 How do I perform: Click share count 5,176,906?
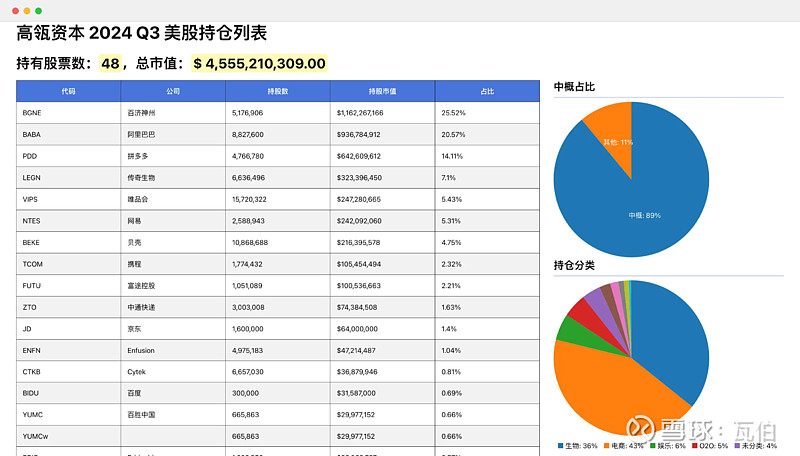(x=247, y=113)
